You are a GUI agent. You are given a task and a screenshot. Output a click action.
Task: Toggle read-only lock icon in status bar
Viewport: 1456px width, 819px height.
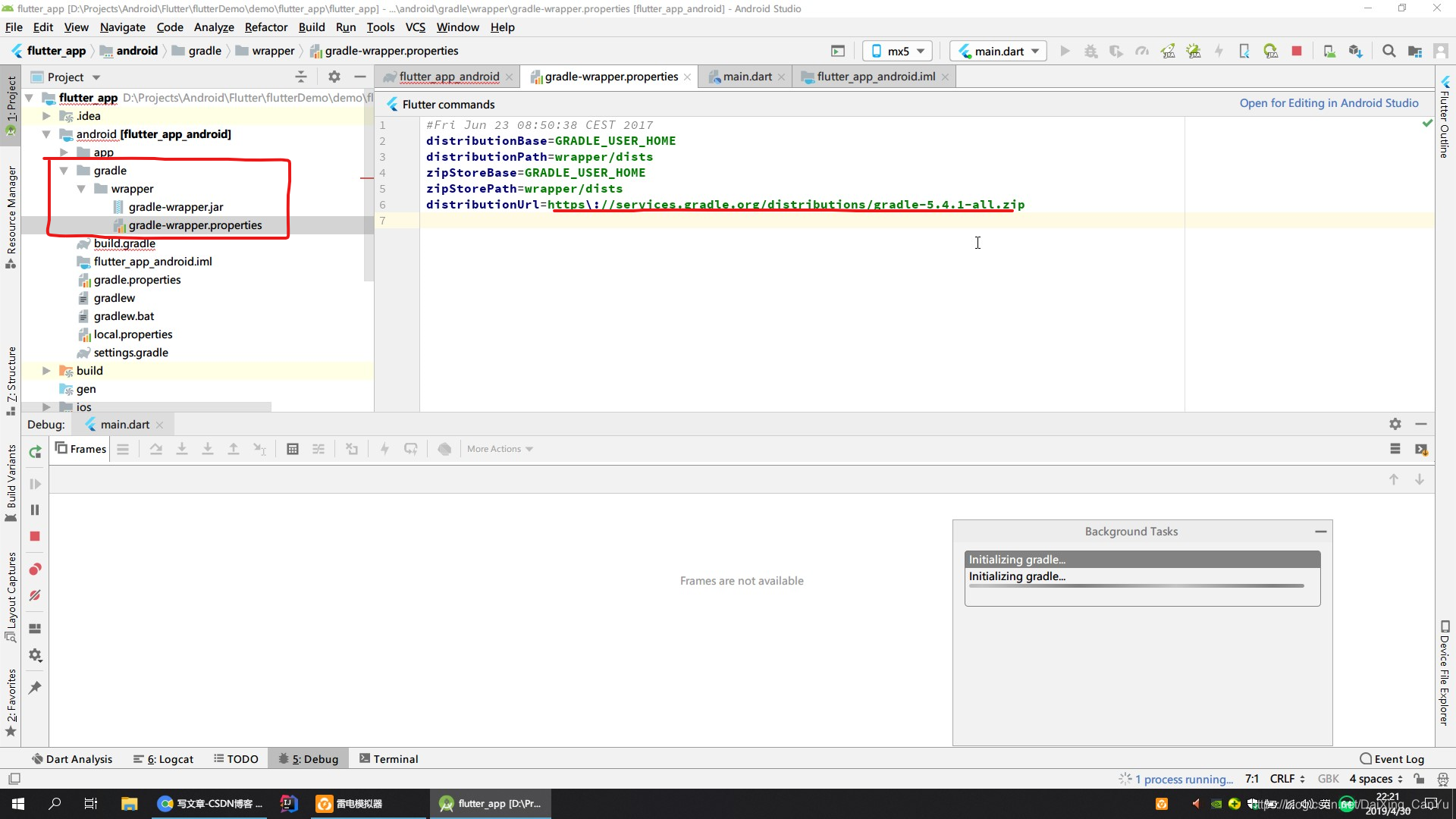[x=1419, y=779]
